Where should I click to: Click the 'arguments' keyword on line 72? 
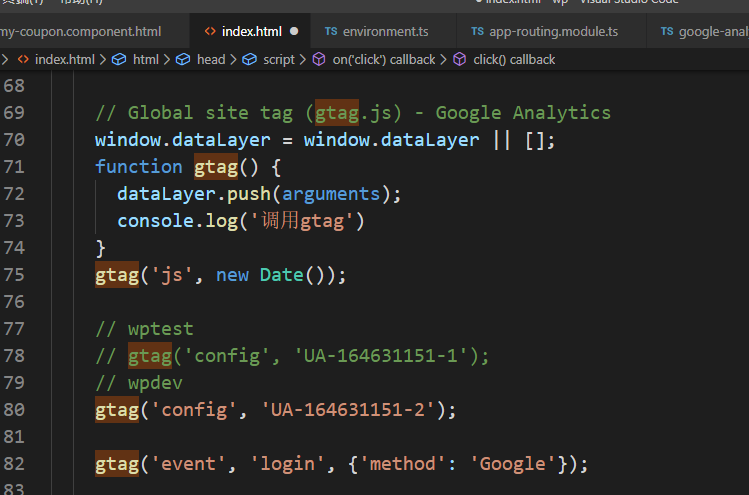pyautogui.click(x=331, y=194)
